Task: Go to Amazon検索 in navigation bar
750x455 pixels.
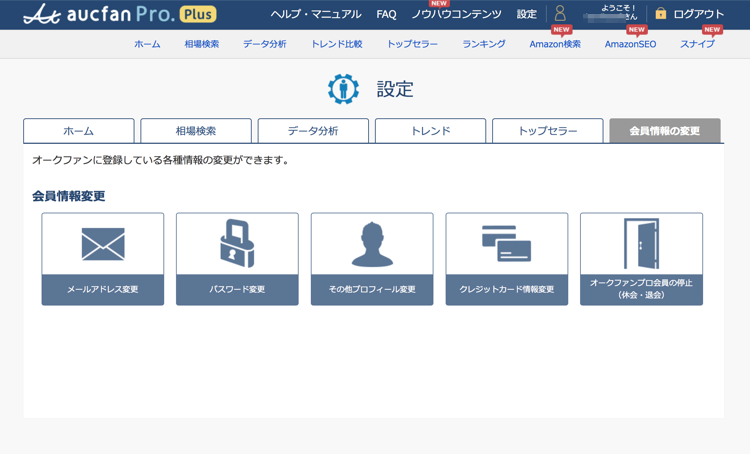Action: tap(555, 44)
